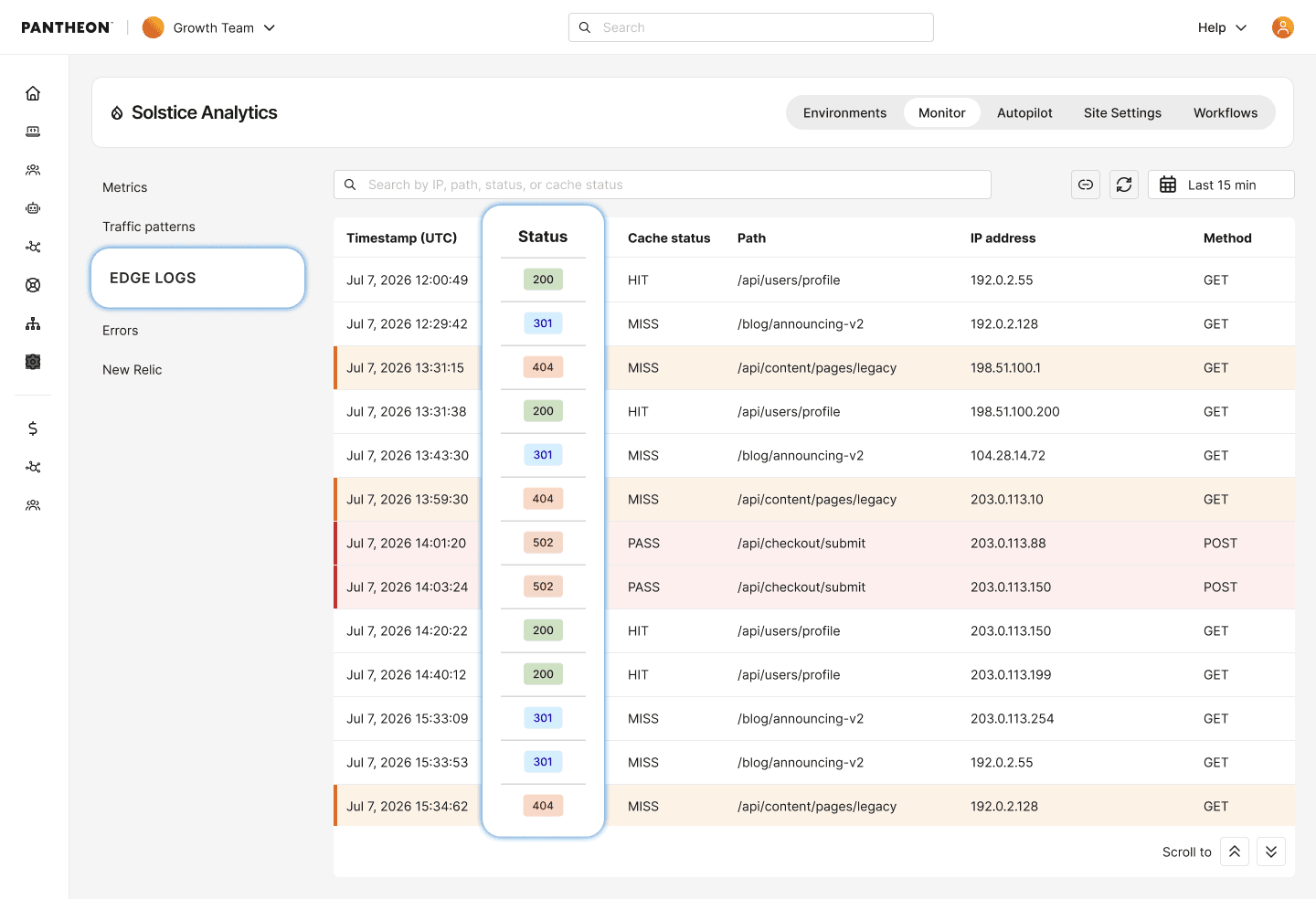Image resolution: width=1316 pixels, height=899 pixels.
Task: Open the Autopilot tab
Action: click(1024, 112)
